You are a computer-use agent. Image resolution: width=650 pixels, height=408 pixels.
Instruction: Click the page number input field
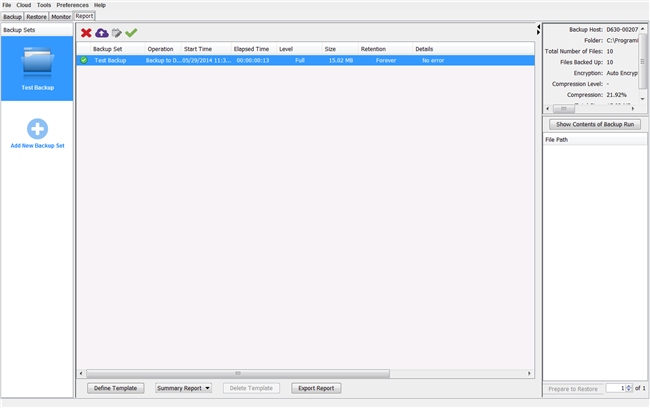pos(616,388)
